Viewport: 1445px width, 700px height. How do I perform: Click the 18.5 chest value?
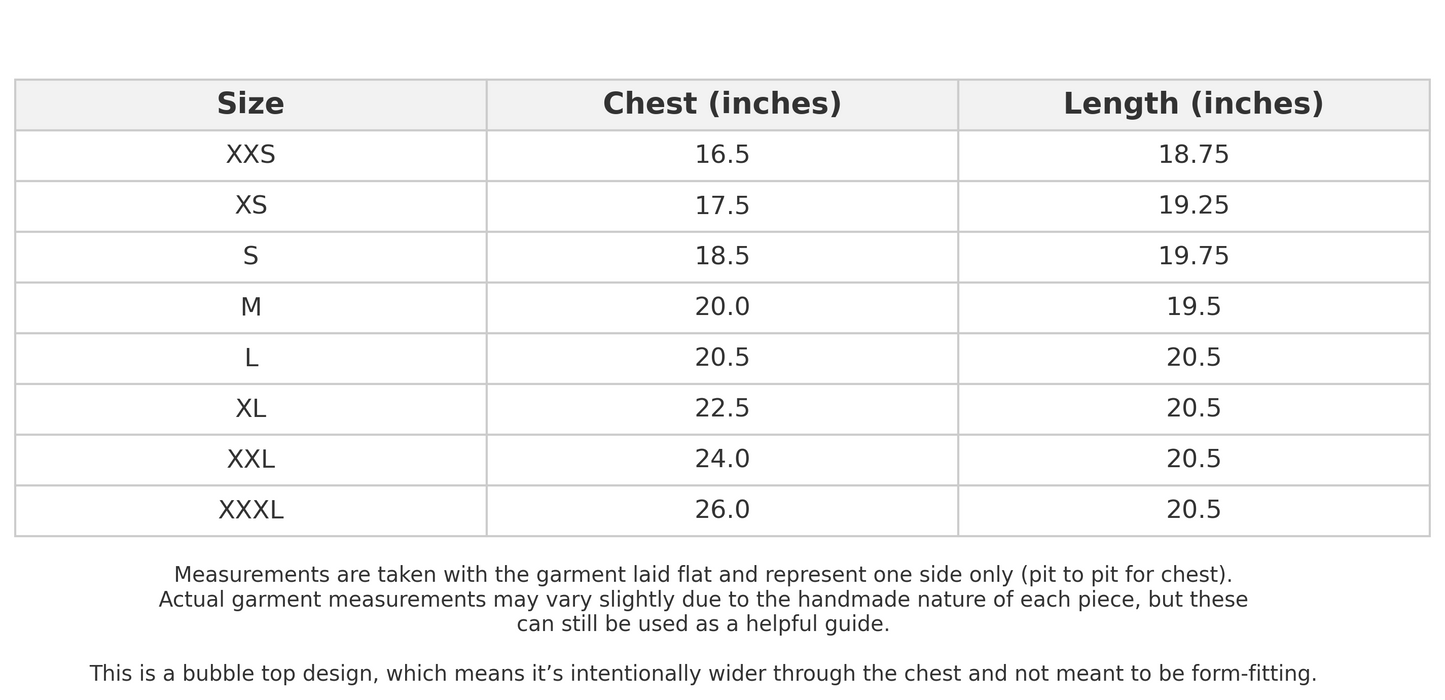click(722, 256)
